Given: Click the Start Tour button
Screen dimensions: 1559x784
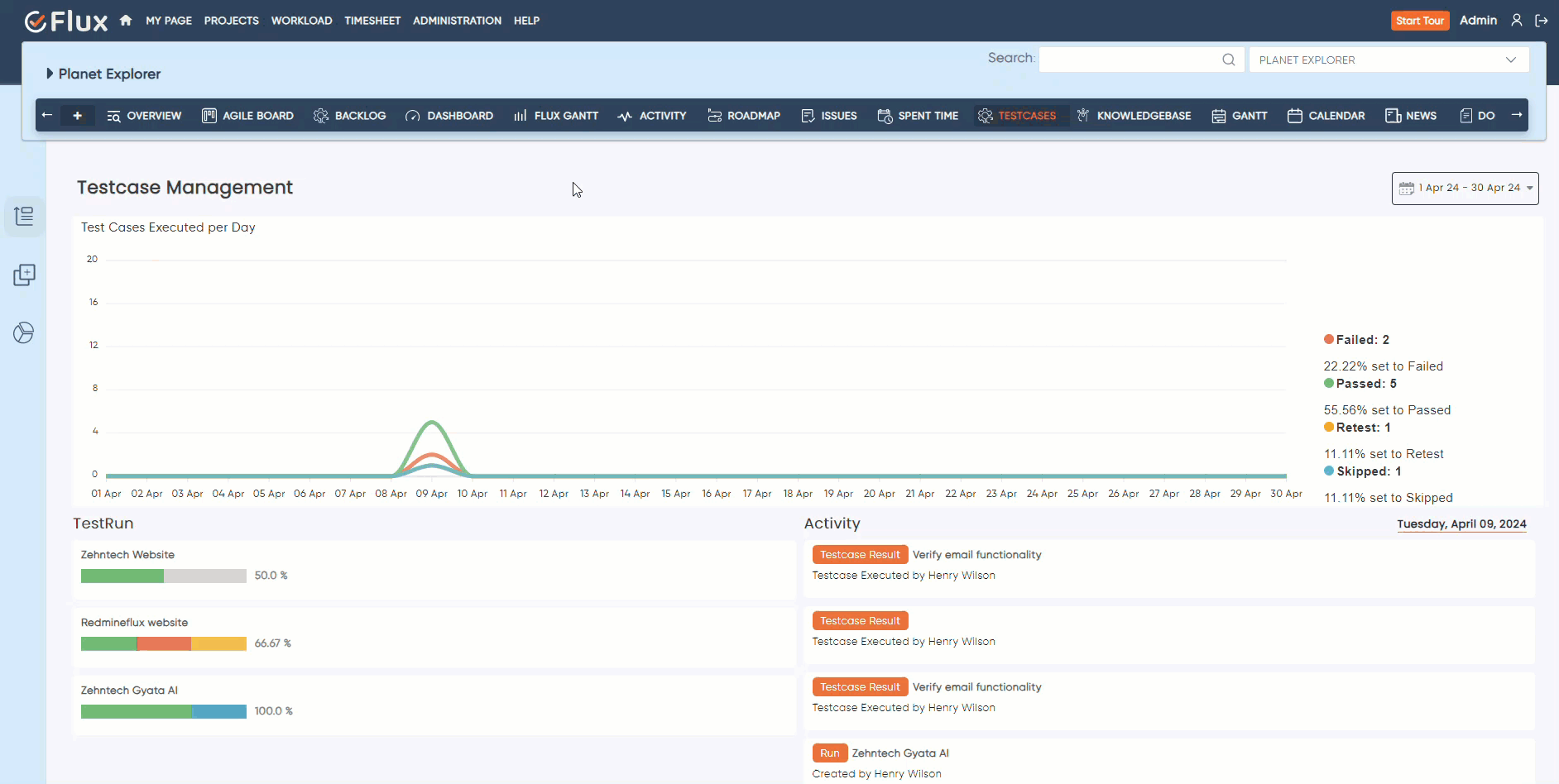Looking at the screenshot, I should click(1419, 21).
